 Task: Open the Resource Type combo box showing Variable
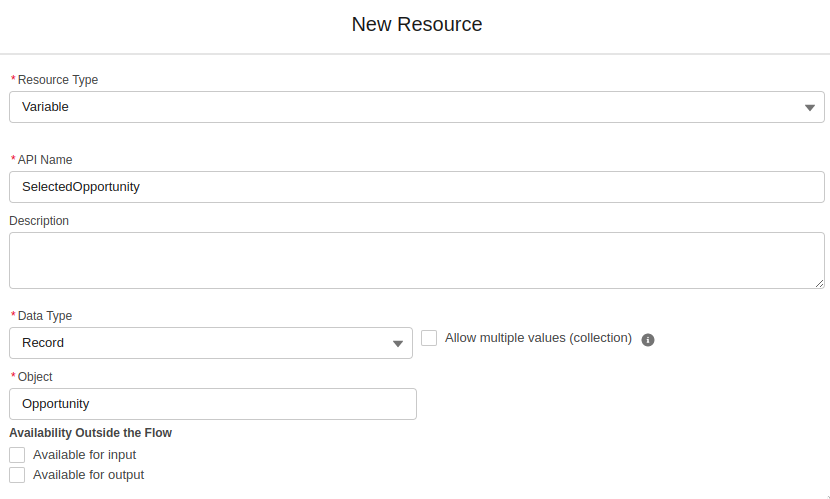[x=400, y=107]
